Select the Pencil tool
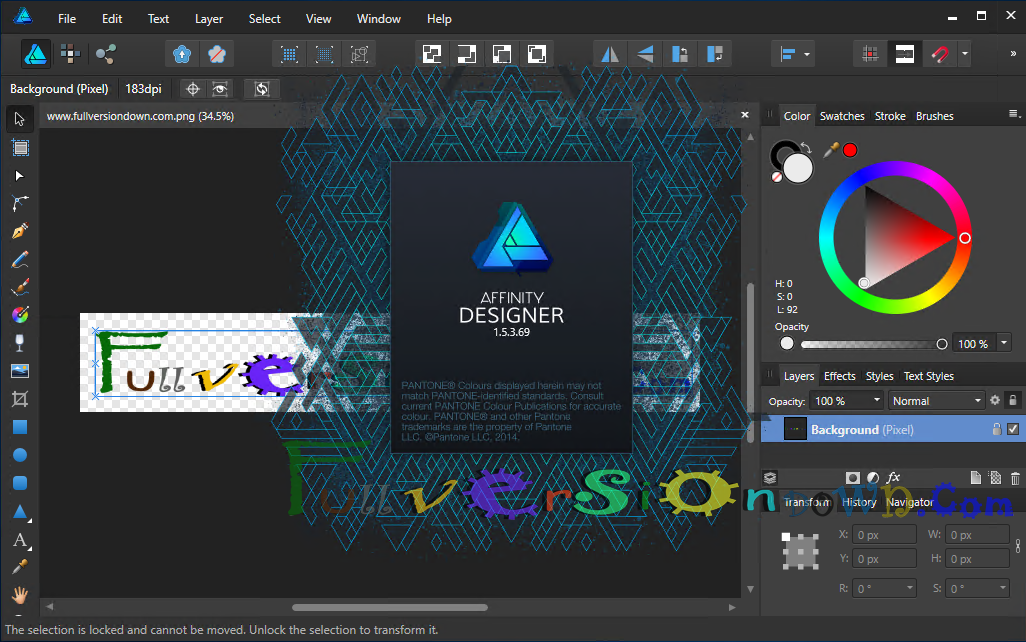 click(x=20, y=260)
